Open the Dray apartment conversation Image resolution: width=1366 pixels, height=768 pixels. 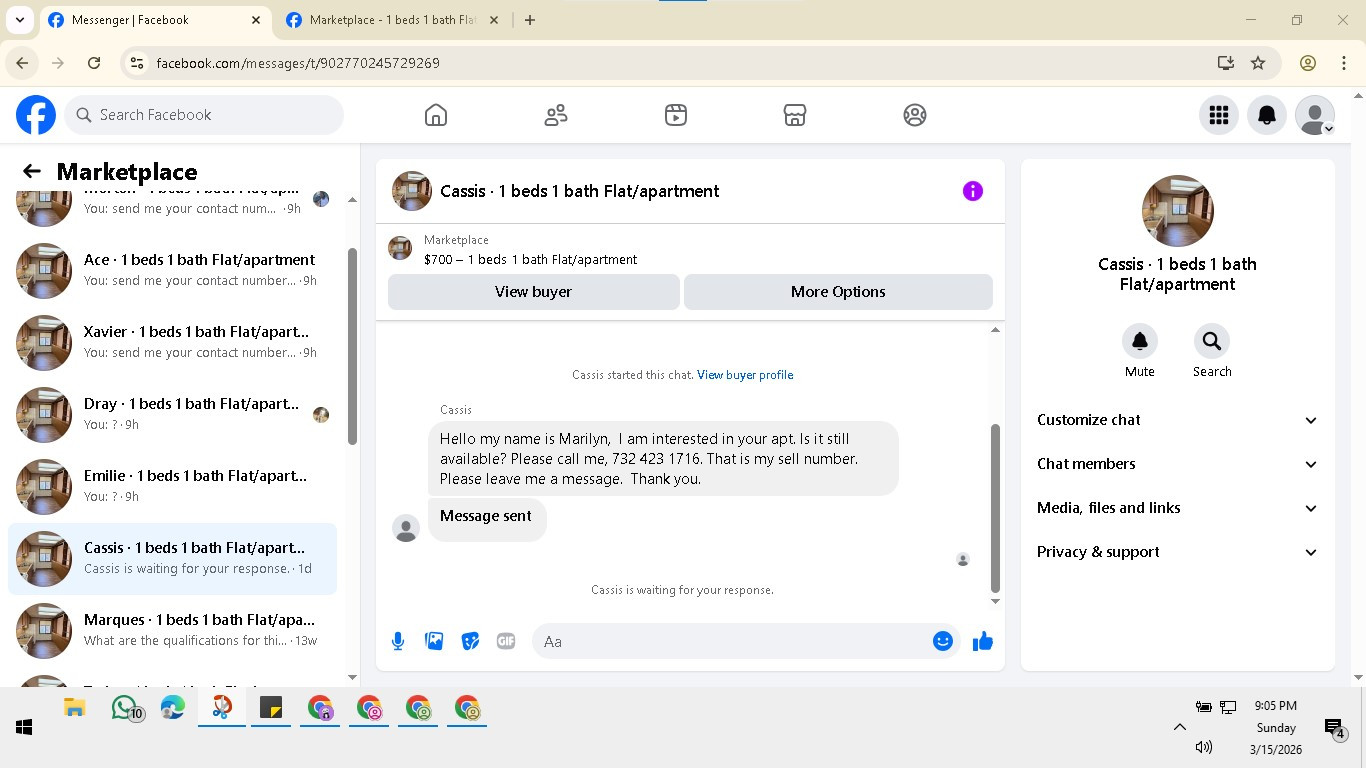coord(172,414)
